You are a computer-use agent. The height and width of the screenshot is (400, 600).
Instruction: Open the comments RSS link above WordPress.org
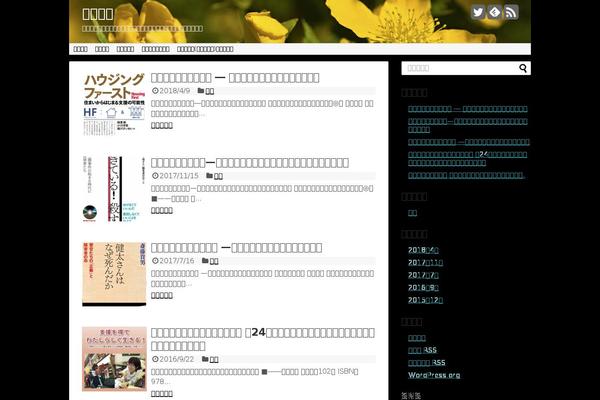click(427, 363)
